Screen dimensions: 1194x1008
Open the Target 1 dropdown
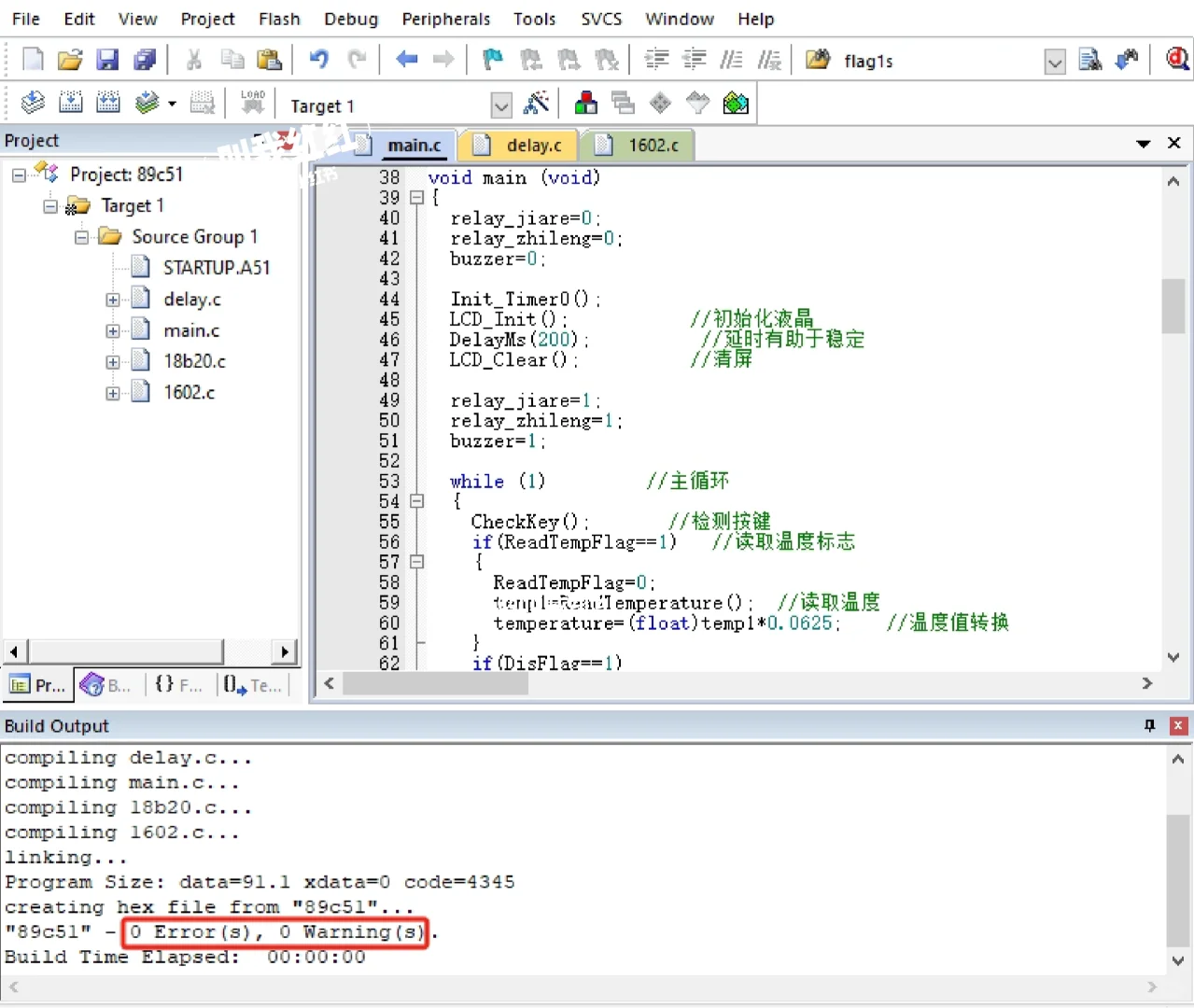[501, 105]
